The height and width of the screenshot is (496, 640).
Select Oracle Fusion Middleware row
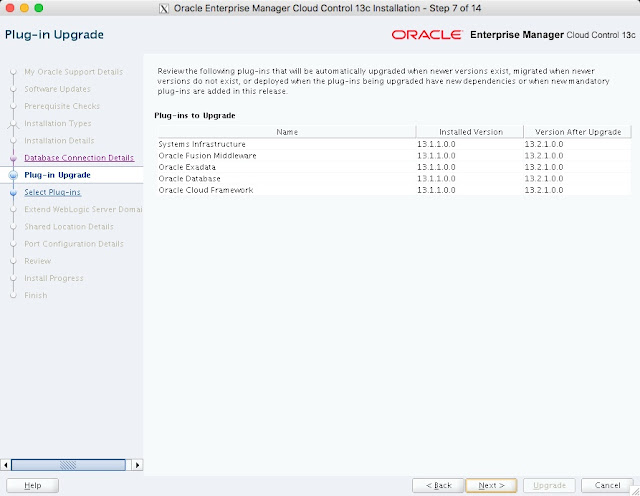394,156
